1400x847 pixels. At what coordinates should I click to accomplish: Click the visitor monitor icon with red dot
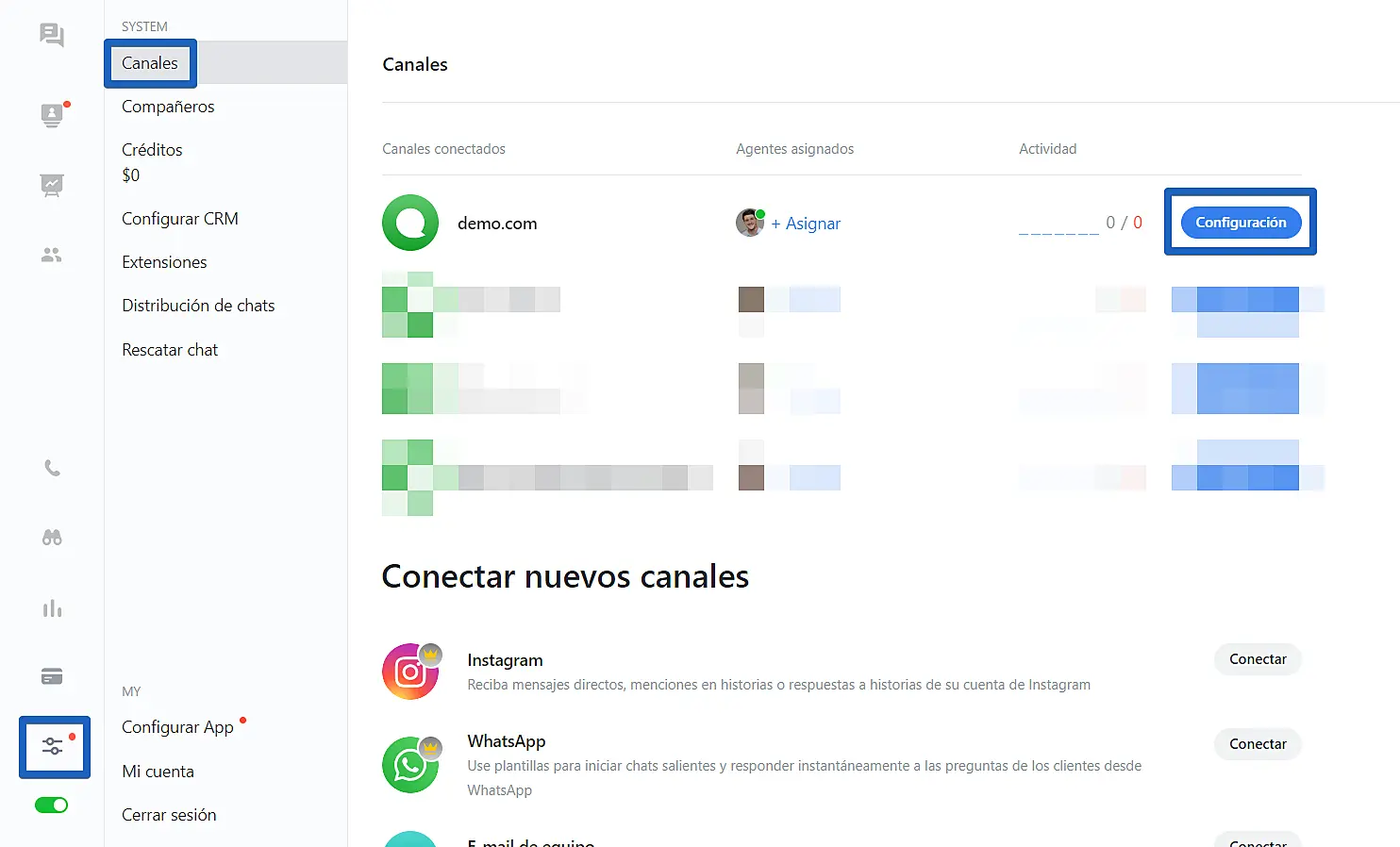coord(52,115)
